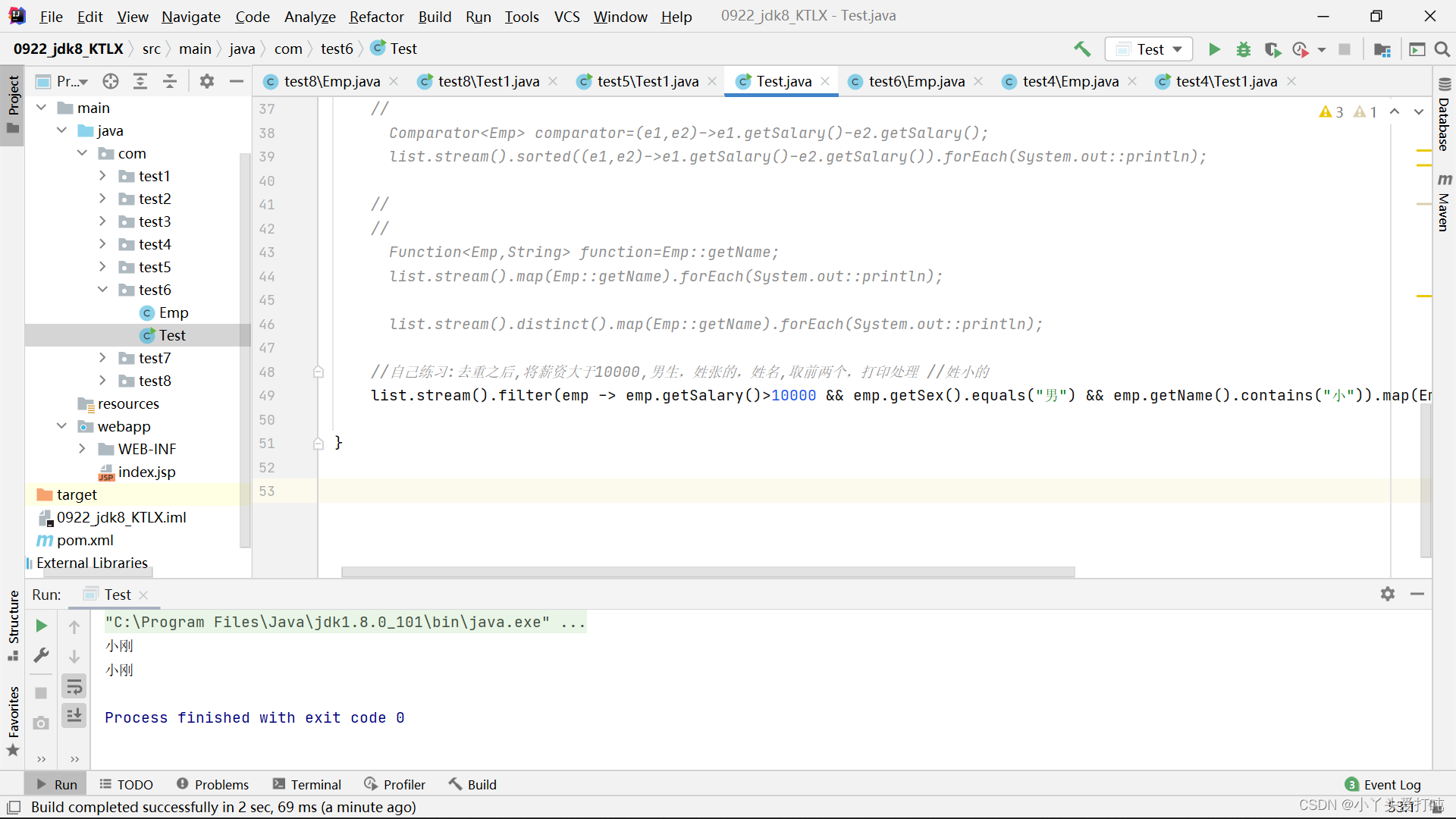The image size is (1456, 819).
Task: Expand the test4 package
Action: click(103, 244)
